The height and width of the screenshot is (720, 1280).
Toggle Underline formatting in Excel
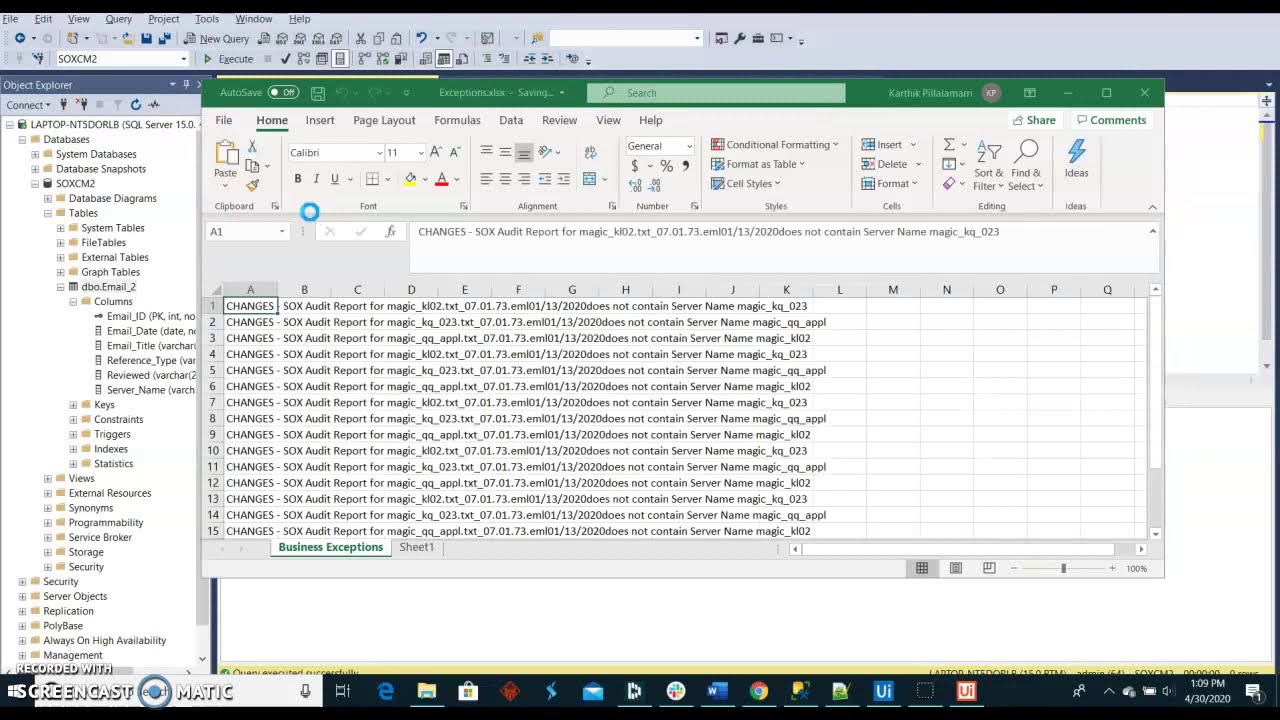point(335,179)
